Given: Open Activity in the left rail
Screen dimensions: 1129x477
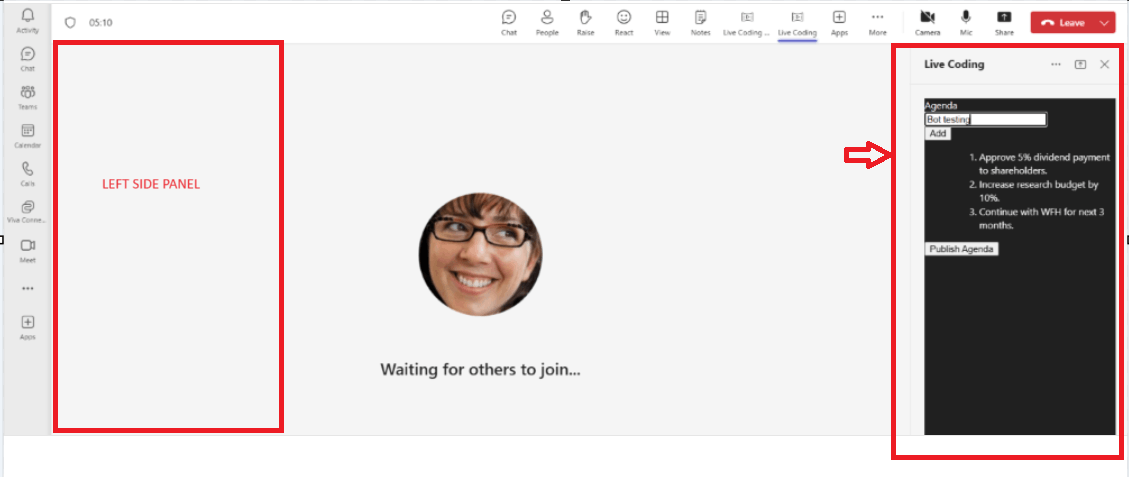Looking at the screenshot, I should [x=27, y=21].
